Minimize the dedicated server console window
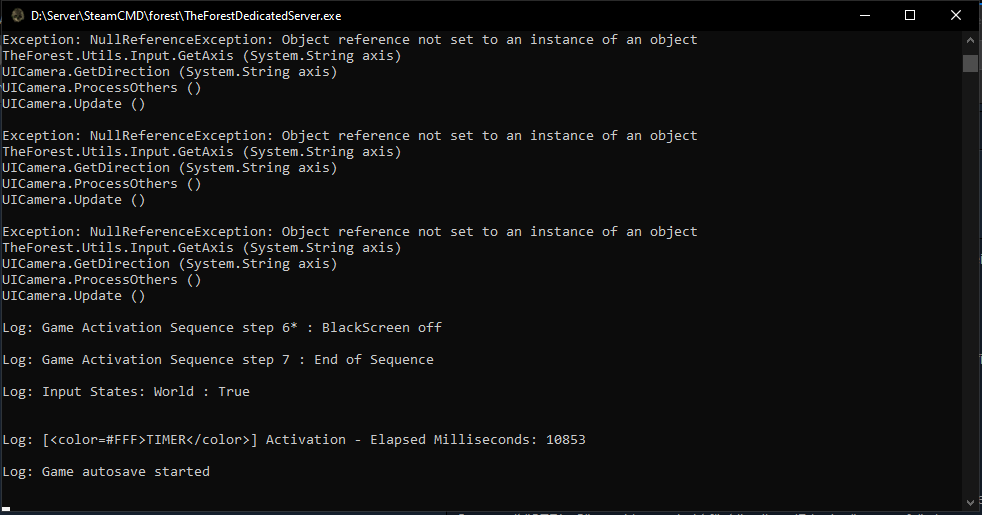Image resolution: width=982 pixels, height=515 pixels. pos(864,15)
